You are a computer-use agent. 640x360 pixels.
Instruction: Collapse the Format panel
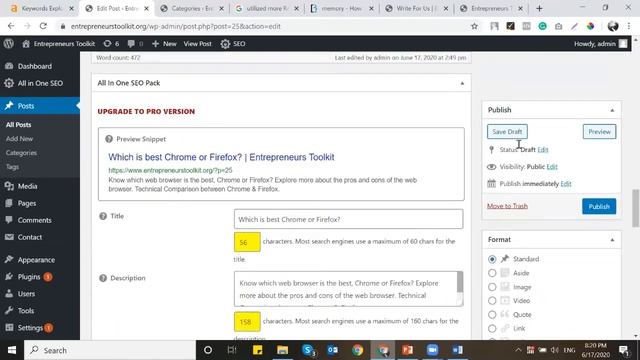pyautogui.click(x=612, y=240)
